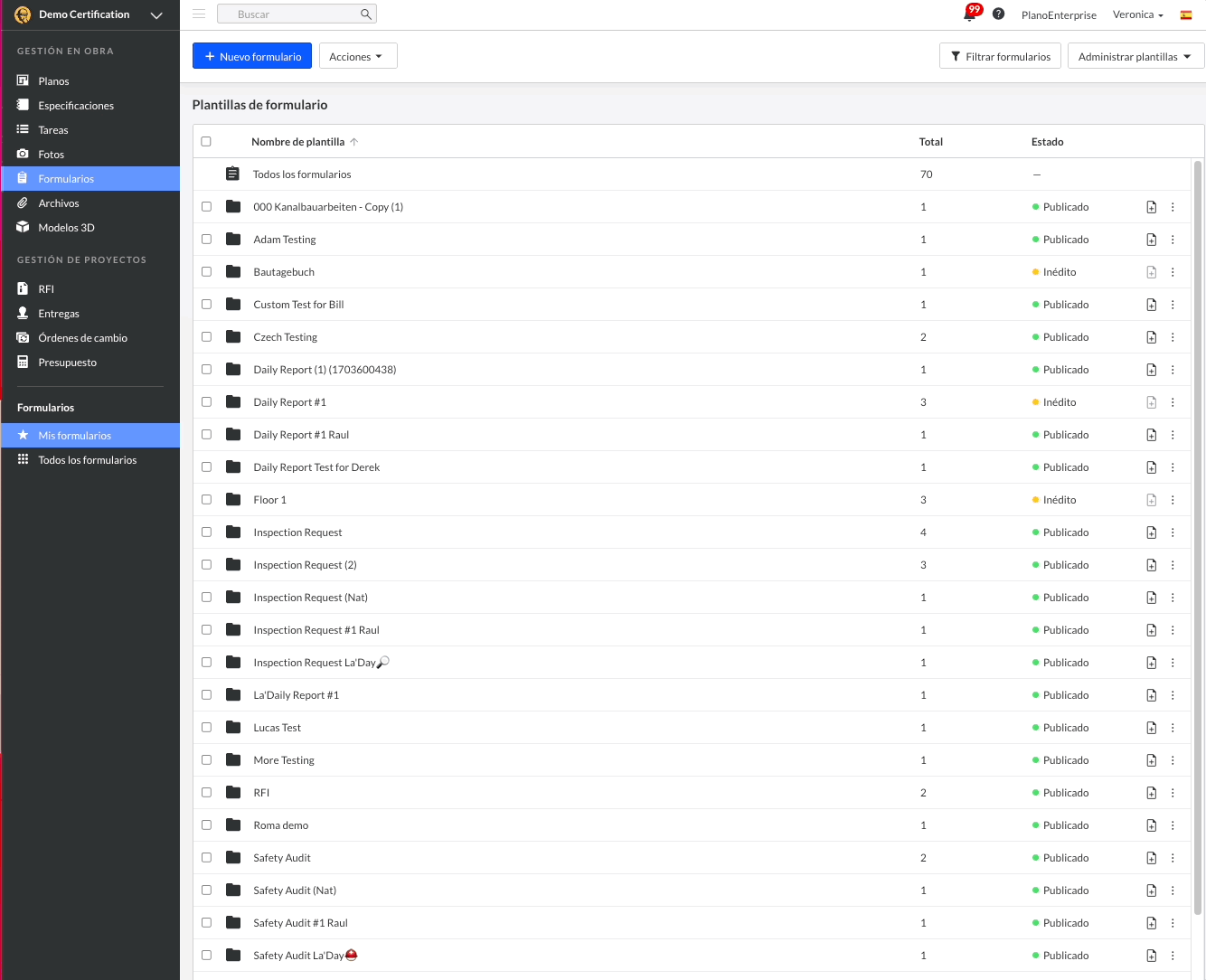The image size is (1206, 980).
Task: Click the Spanish flag language icon
Action: [1186, 14]
